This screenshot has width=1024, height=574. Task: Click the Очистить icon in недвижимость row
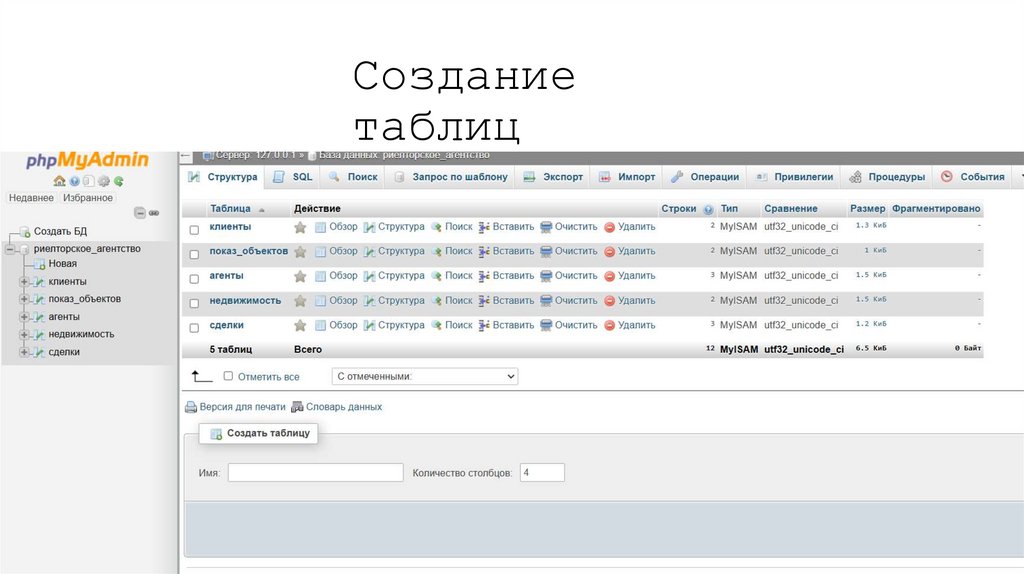[x=546, y=301]
